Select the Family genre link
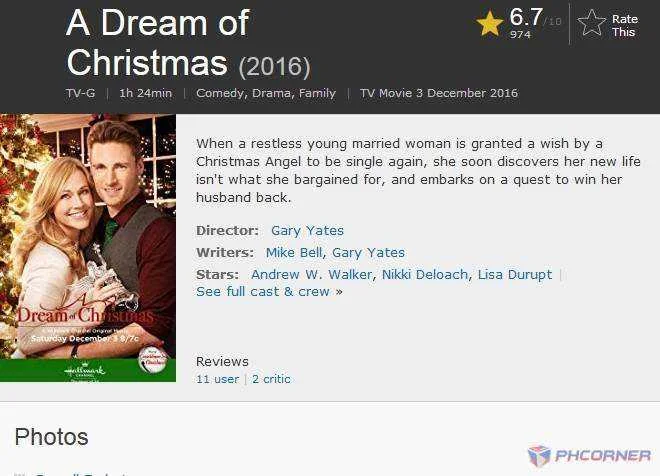Image resolution: width=660 pixels, height=476 pixels. [x=317, y=93]
